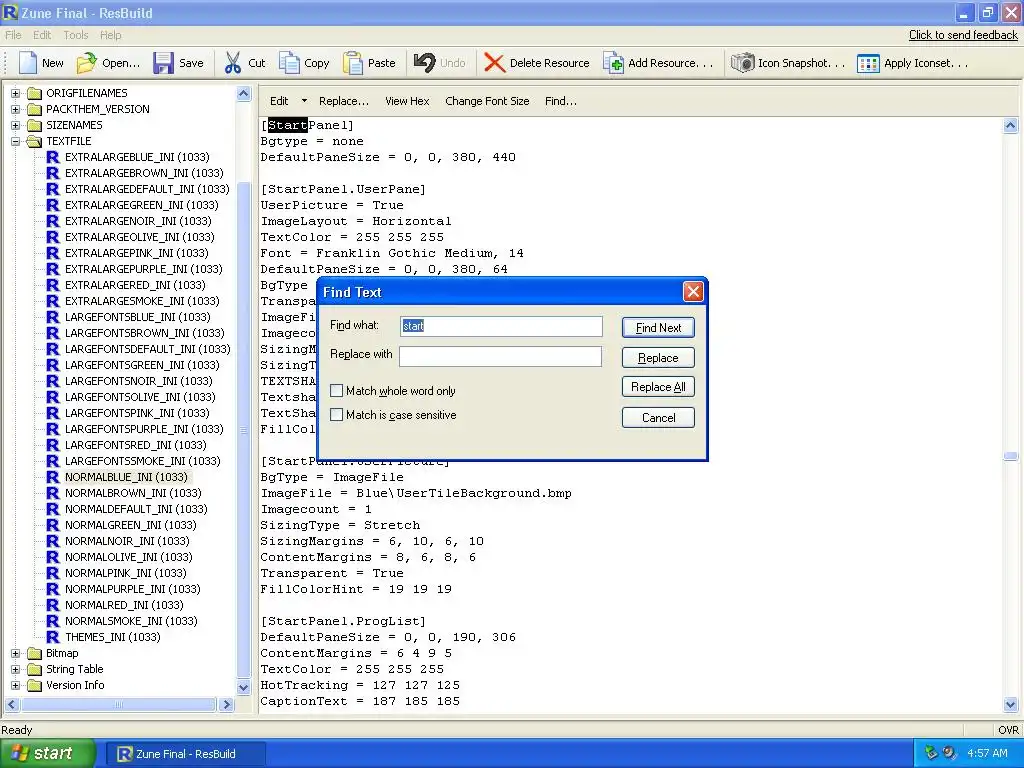The image size is (1024, 768).
Task: Close the Find Text dialog
Action: (x=693, y=291)
